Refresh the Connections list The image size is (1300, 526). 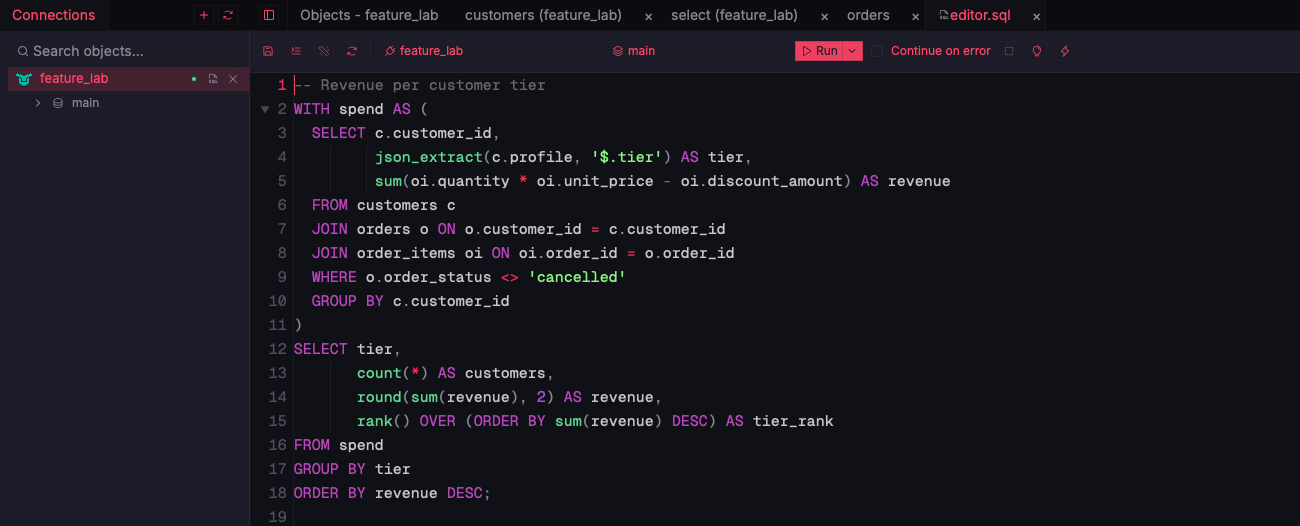[x=228, y=15]
